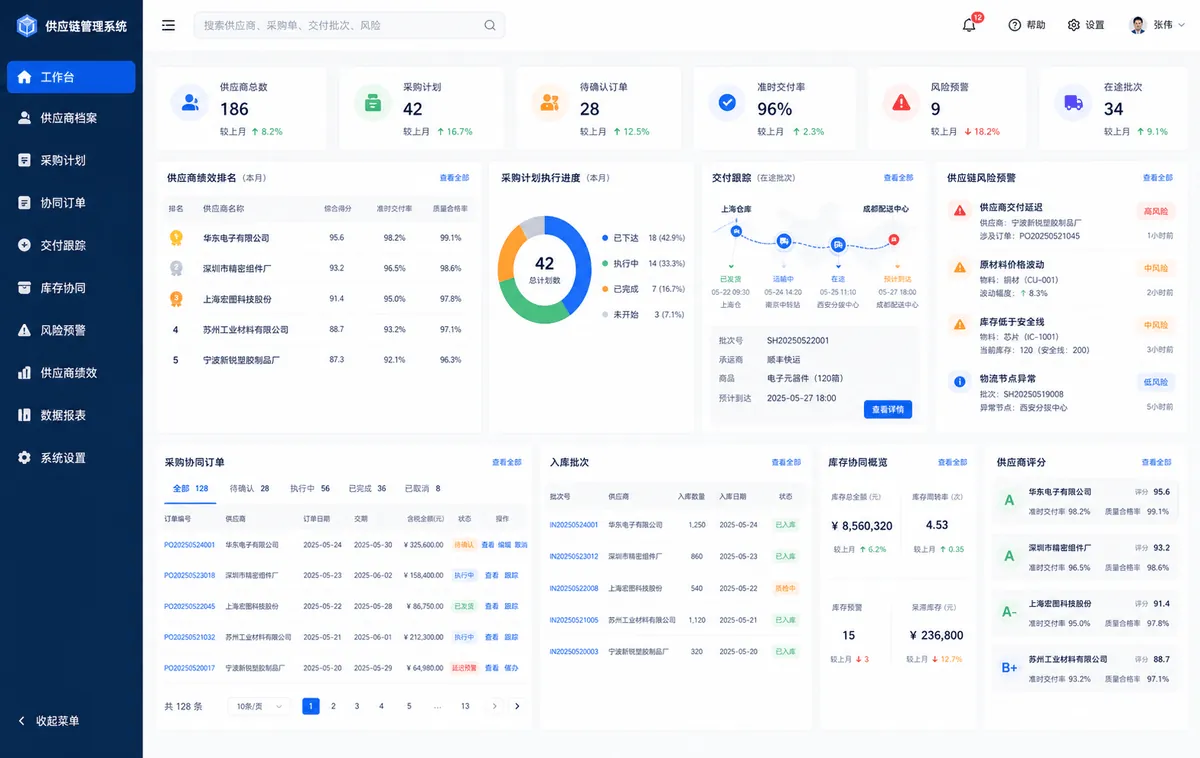Image resolution: width=1200 pixels, height=758 pixels.
Task: Toggle the hamburger menu icon
Action: point(168,25)
